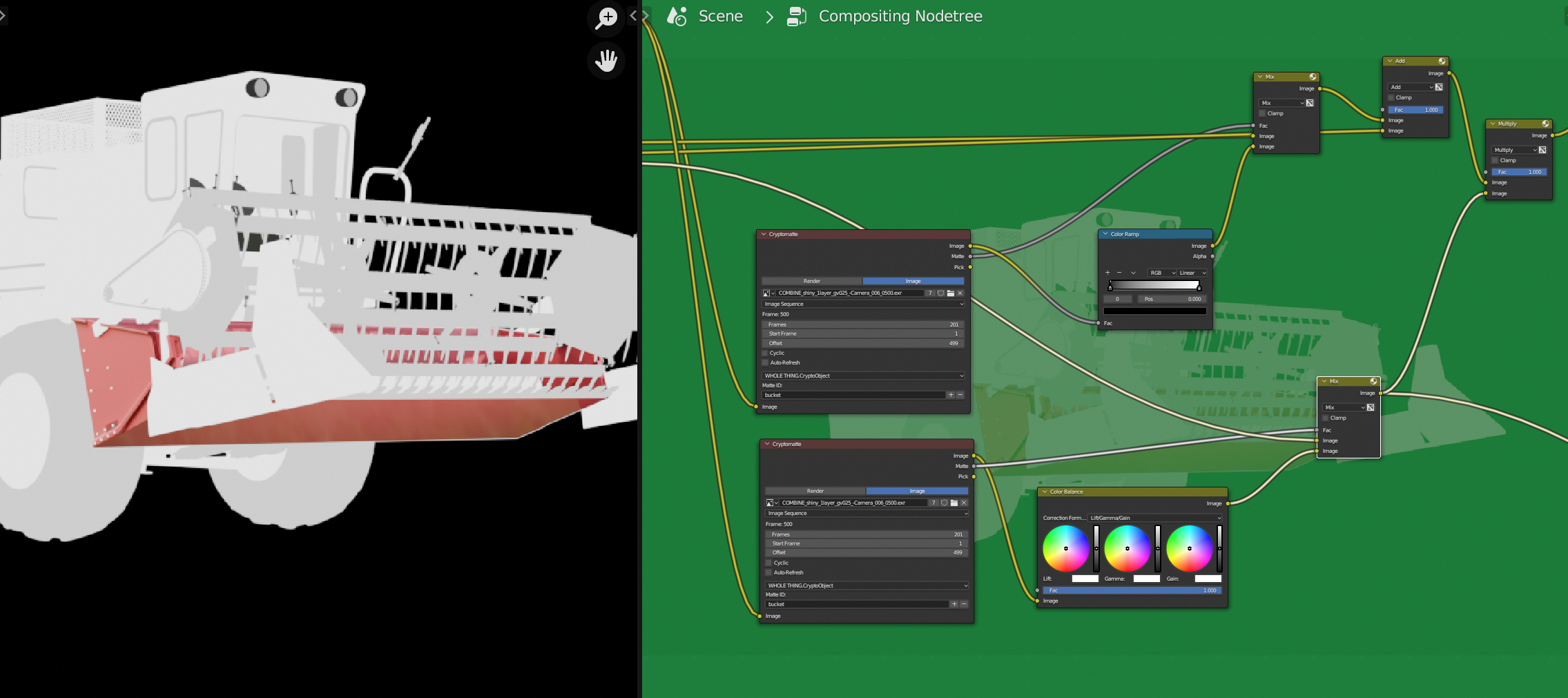Unlink the image with X in the Cryptomatte node beside Color Balance

point(964,503)
